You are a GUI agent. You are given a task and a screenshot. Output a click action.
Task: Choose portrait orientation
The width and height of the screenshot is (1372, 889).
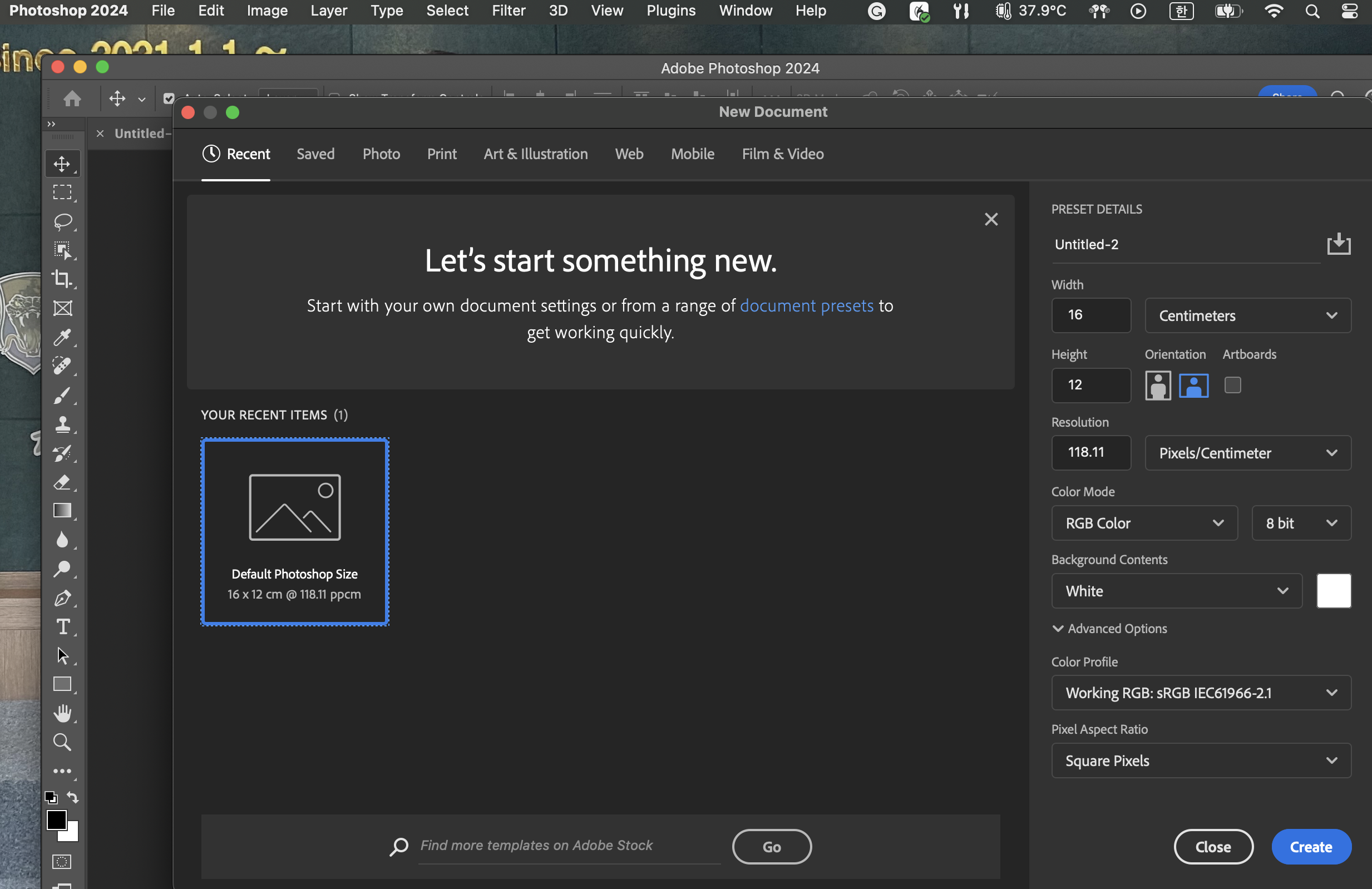(x=1158, y=385)
